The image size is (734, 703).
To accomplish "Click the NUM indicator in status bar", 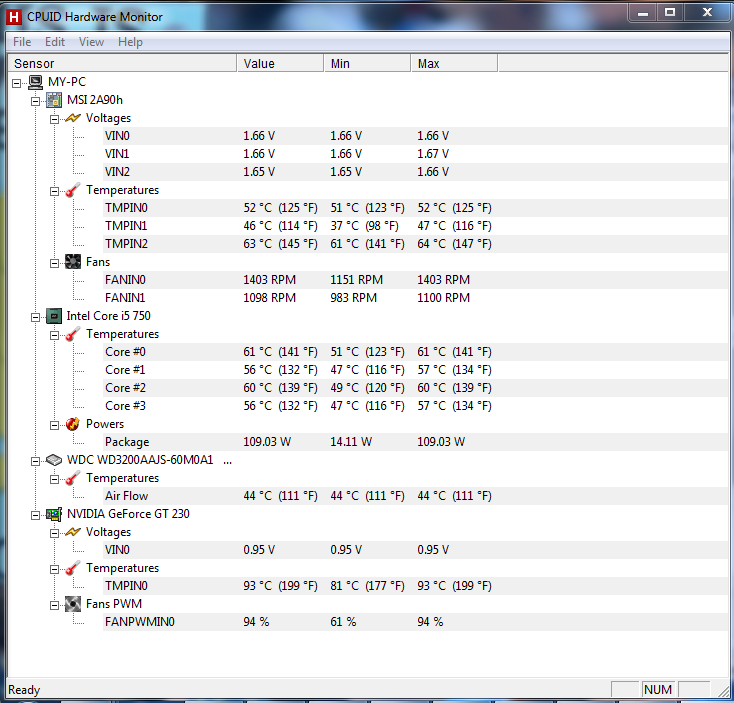I will (658, 690).
